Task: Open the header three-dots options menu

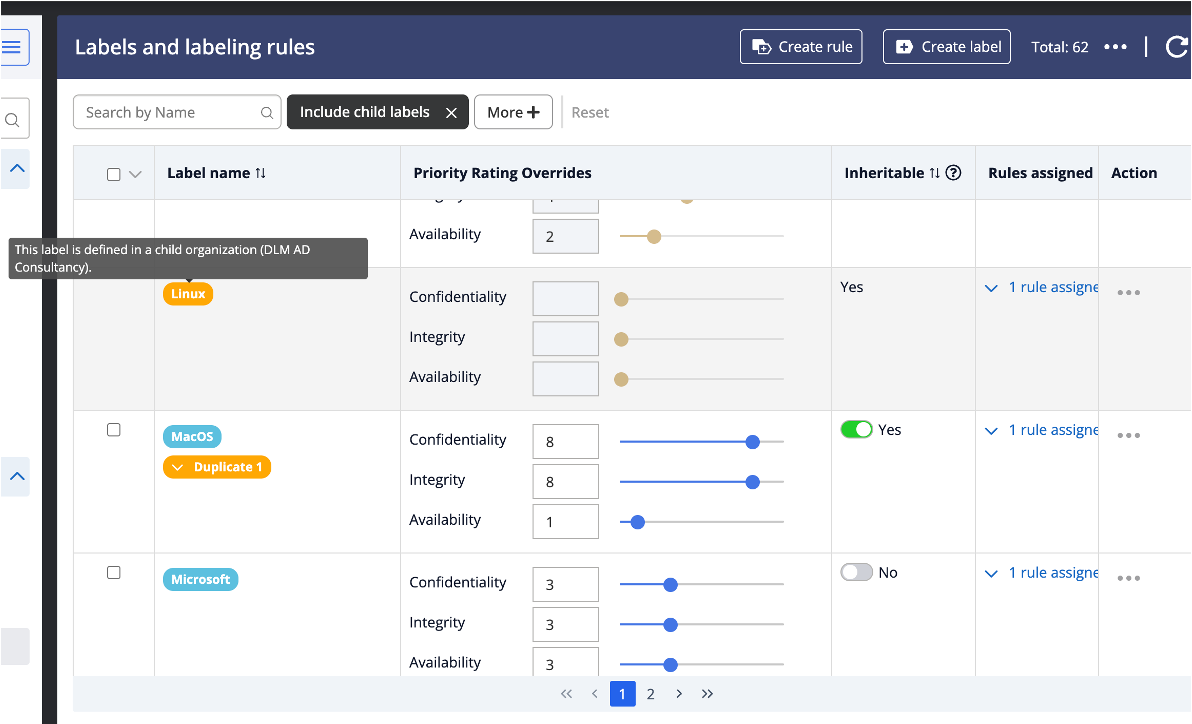Action: 1115,47
